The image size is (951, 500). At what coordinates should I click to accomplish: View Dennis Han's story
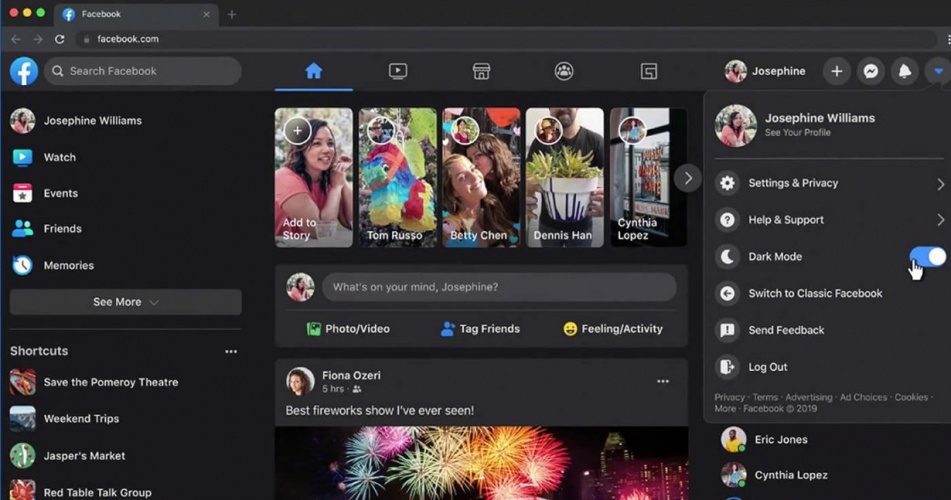(565, 177)
